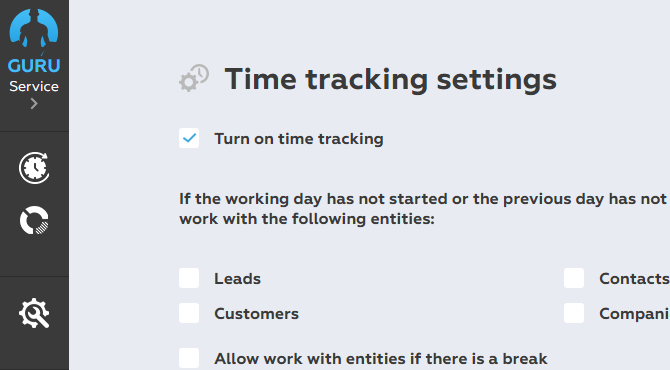Enable the Customers checkbox
Viewport: 670px width, 370px height.
pyautogui.click(x=189, y=313)
